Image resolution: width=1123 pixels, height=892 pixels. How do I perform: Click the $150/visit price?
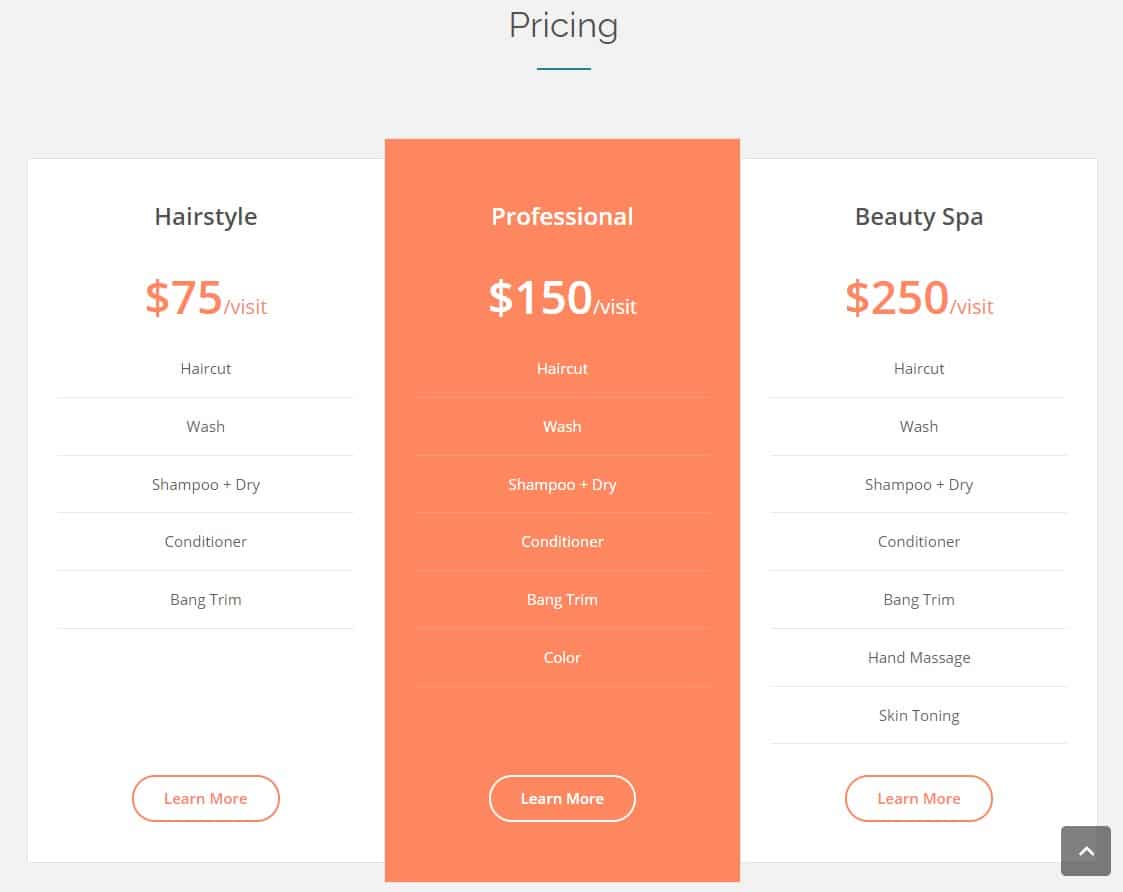[562, 298]
